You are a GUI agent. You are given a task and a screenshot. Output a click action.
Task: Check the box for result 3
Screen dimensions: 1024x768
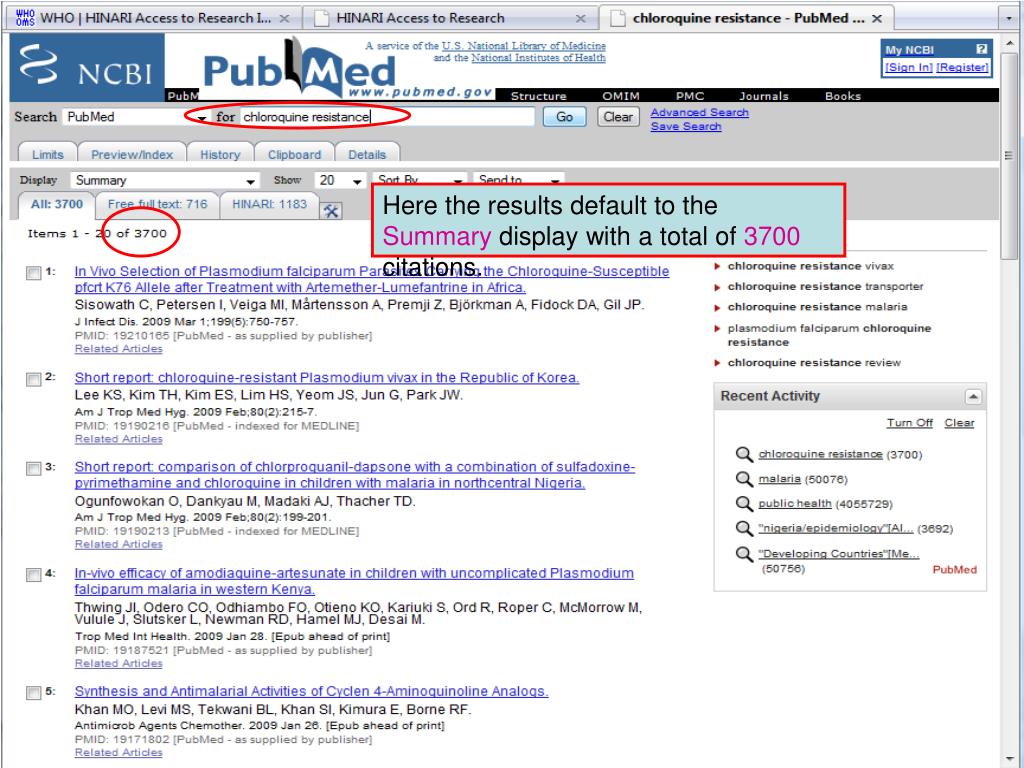pos(33,469)
